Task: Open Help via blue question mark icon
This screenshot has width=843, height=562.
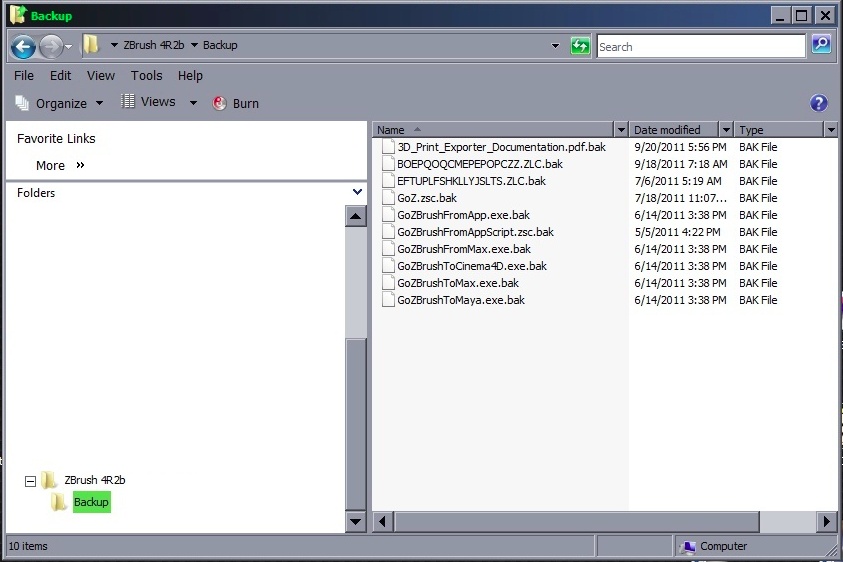Action: (x=819, y=103)
